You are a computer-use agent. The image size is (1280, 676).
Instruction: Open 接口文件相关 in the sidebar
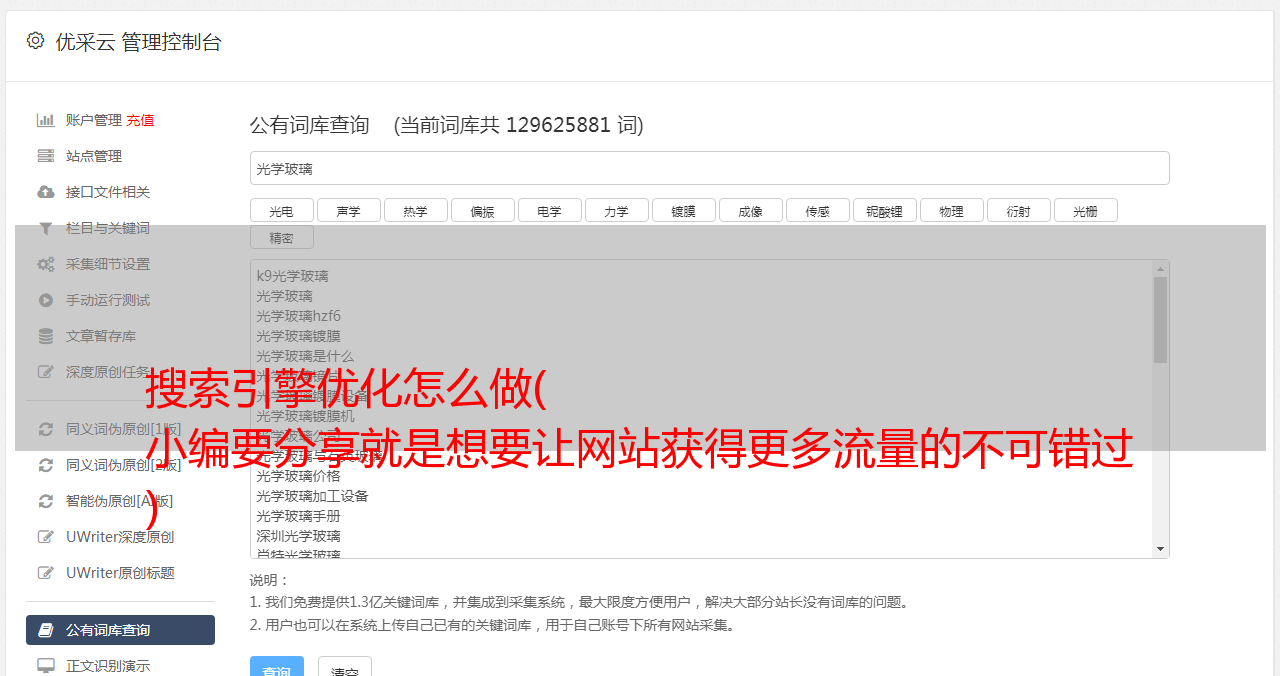108,192
